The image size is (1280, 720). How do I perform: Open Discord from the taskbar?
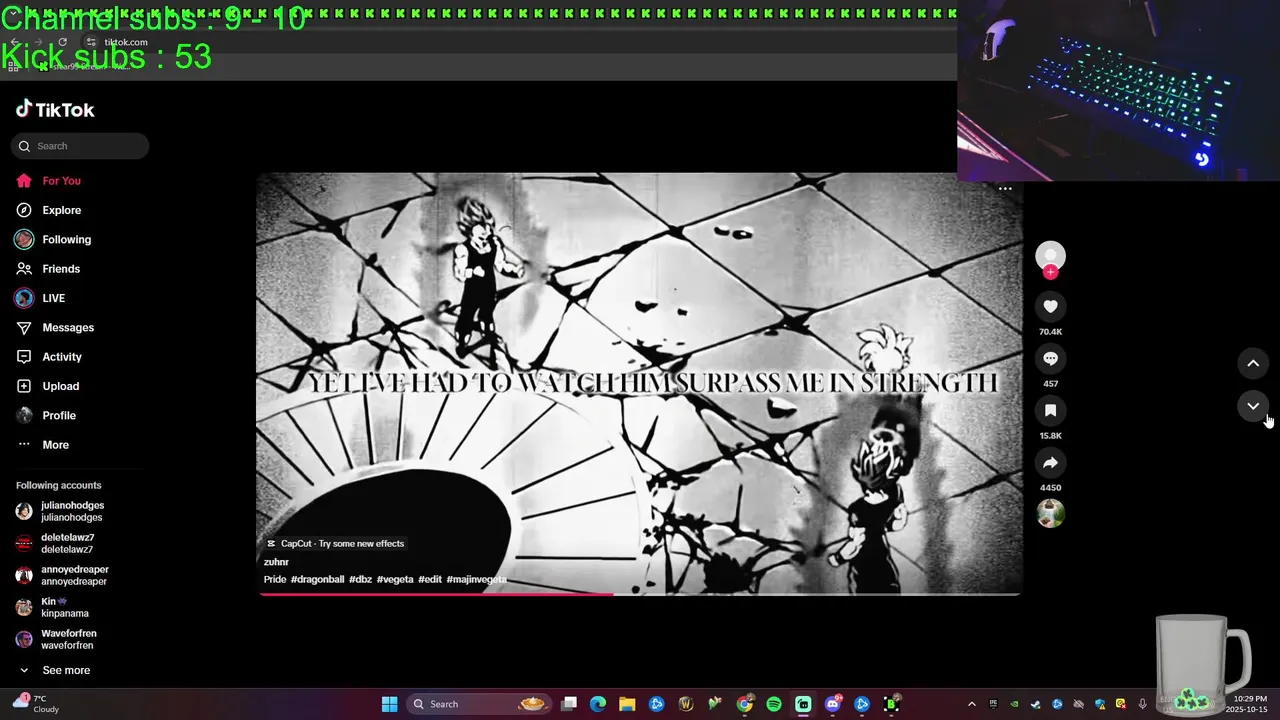pos(833,704)
